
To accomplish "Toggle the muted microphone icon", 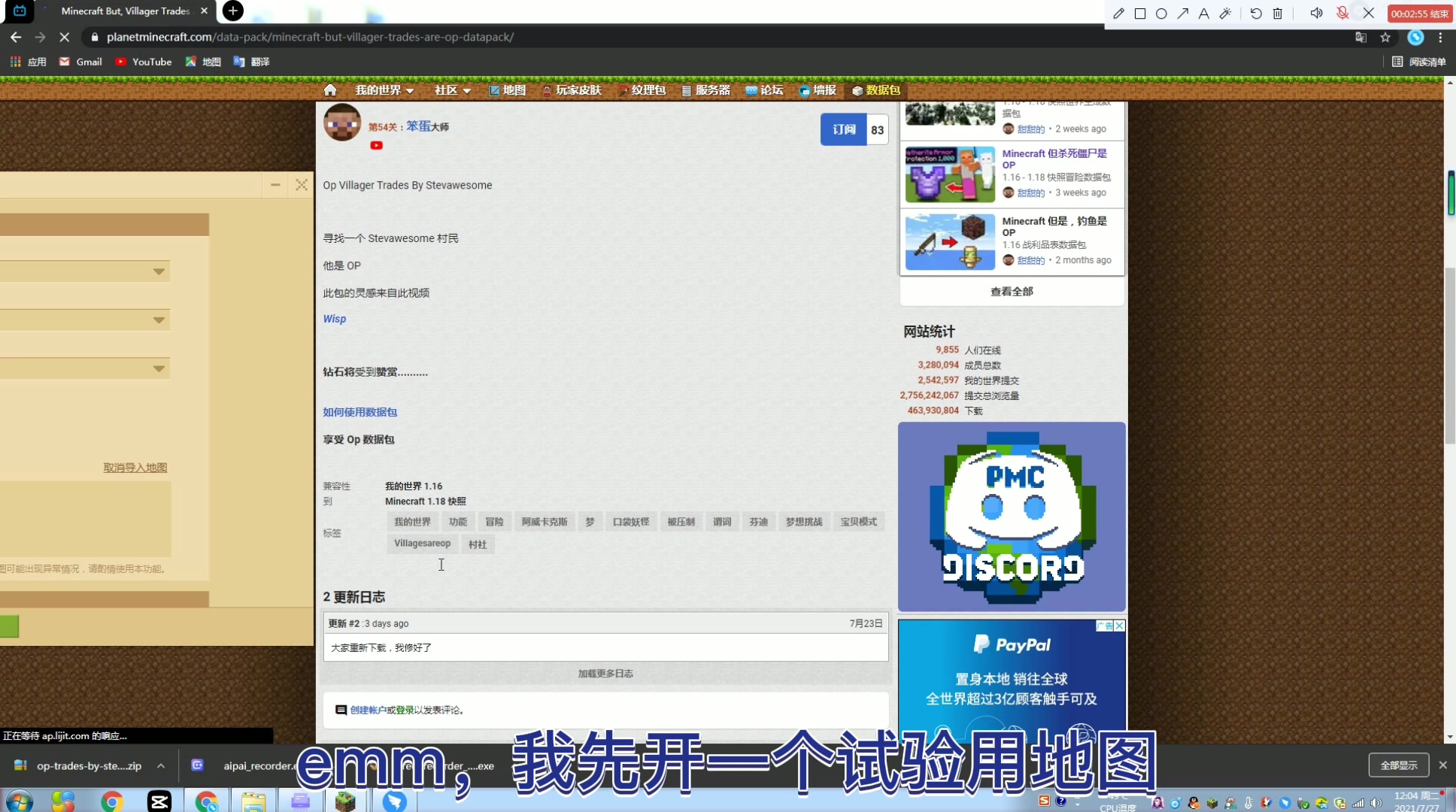I will 1342,14.
